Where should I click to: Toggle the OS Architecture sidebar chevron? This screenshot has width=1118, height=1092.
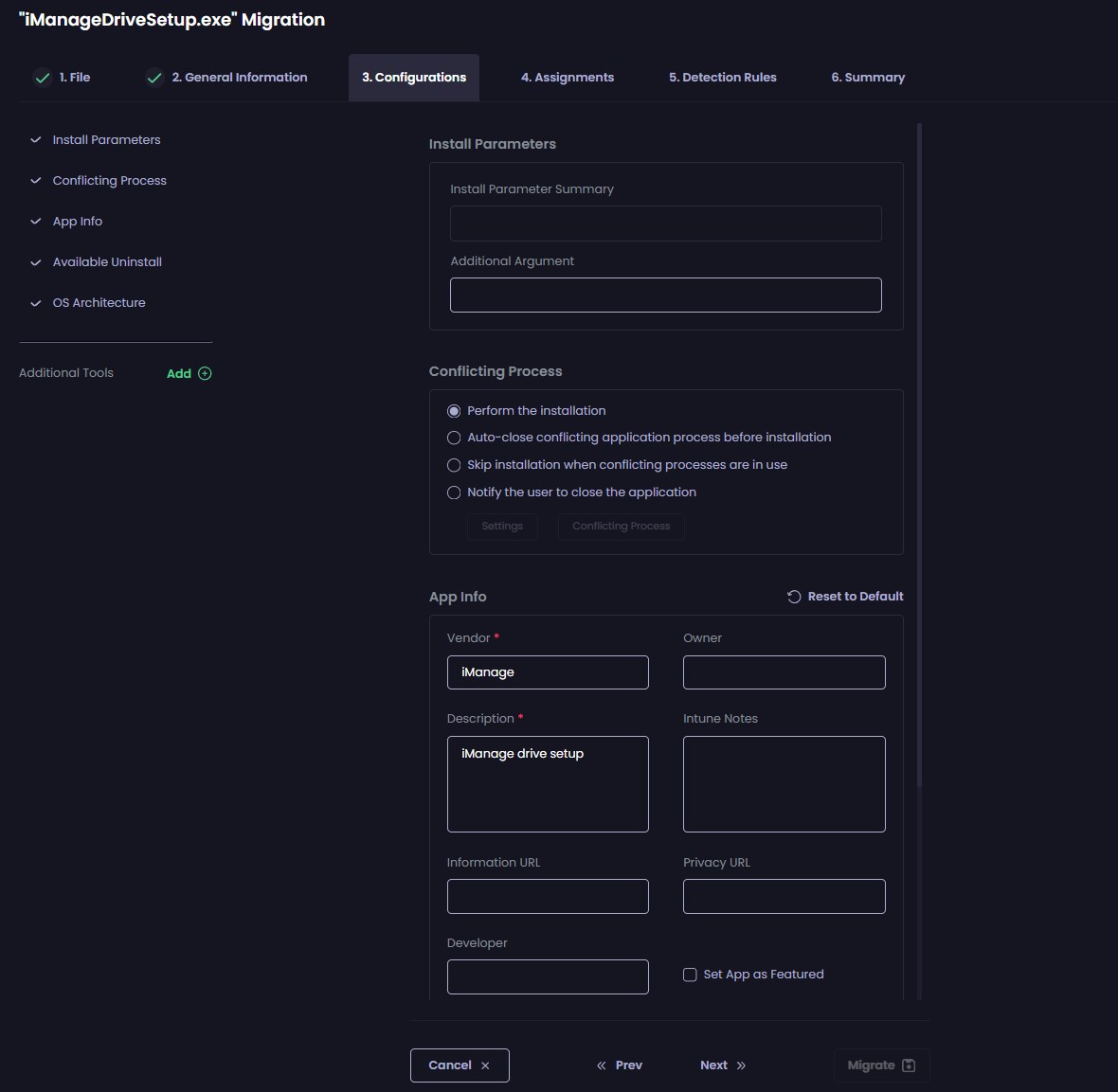(36, 303)
